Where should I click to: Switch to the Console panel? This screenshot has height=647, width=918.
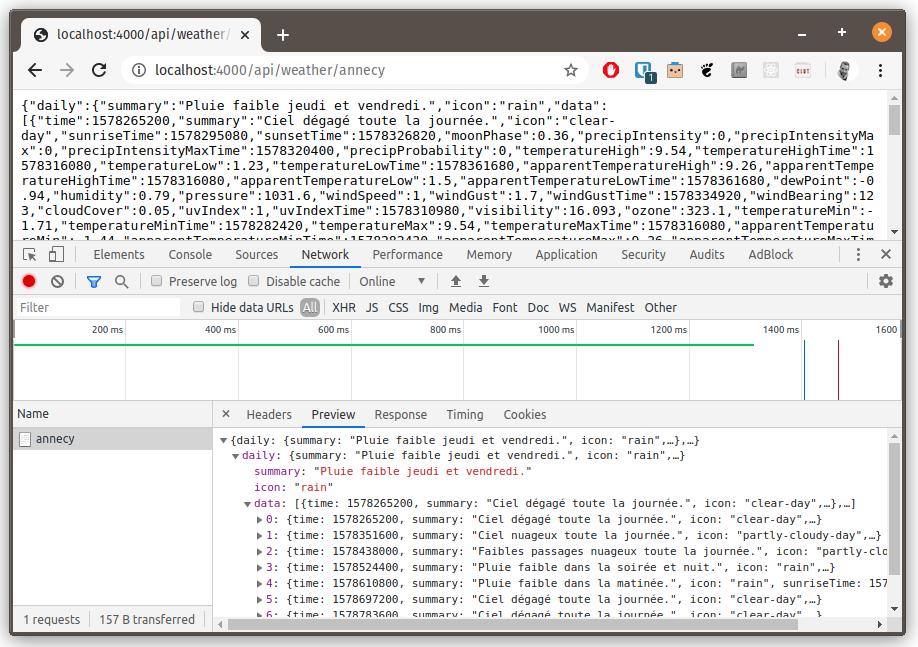pos(190,255)
